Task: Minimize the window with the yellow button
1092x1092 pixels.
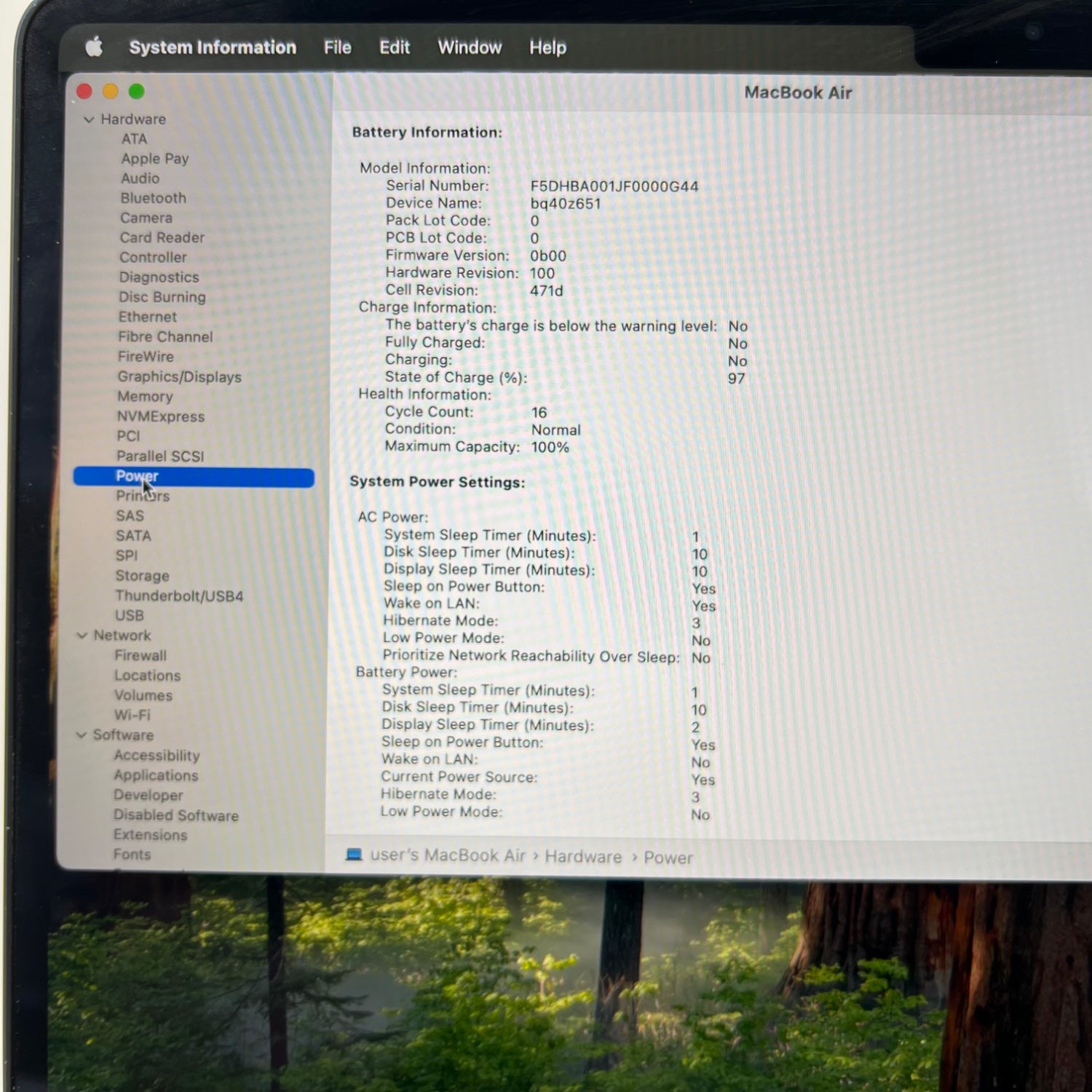Action: (x=111, y=91)
